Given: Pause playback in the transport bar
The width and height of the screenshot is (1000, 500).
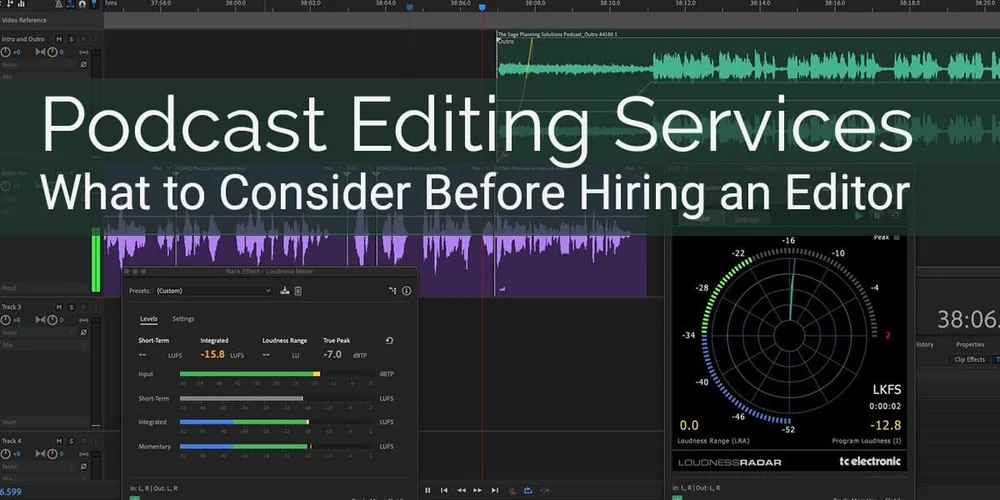Looking at the screenshot, I should [x=427, y=490].
